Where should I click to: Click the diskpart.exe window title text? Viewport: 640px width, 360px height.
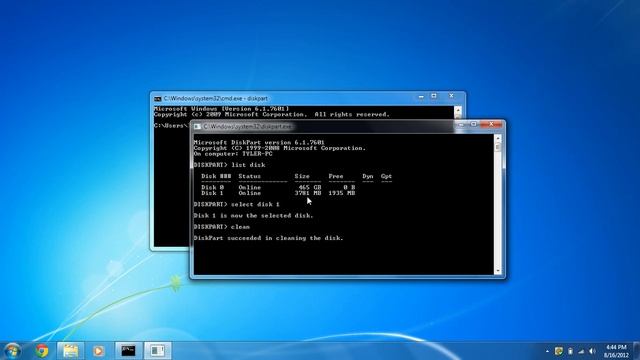coord(247,127)
